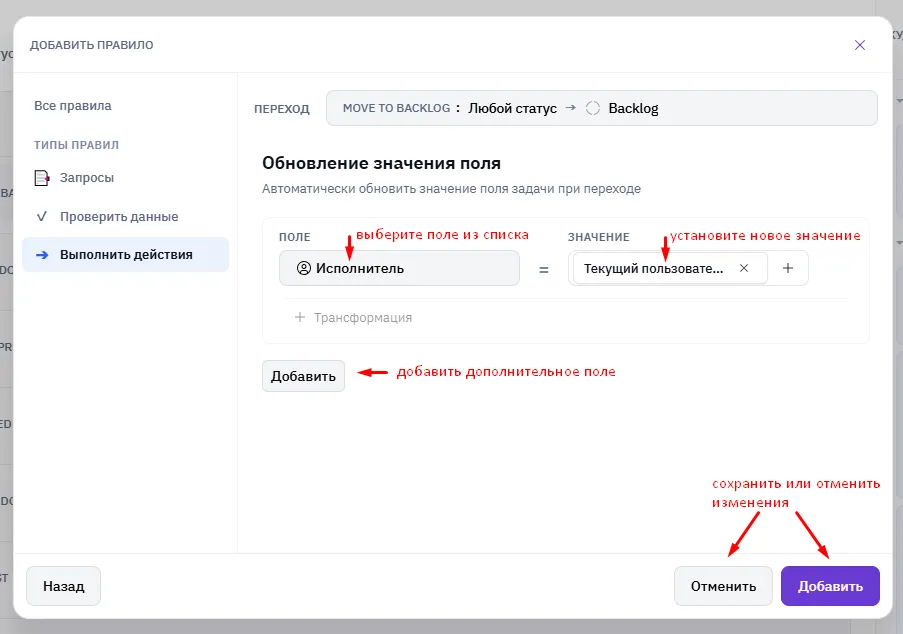The image size is (903, 634).
Task: Click the checkmark icon beside Проверить данные
Action: 41,217
